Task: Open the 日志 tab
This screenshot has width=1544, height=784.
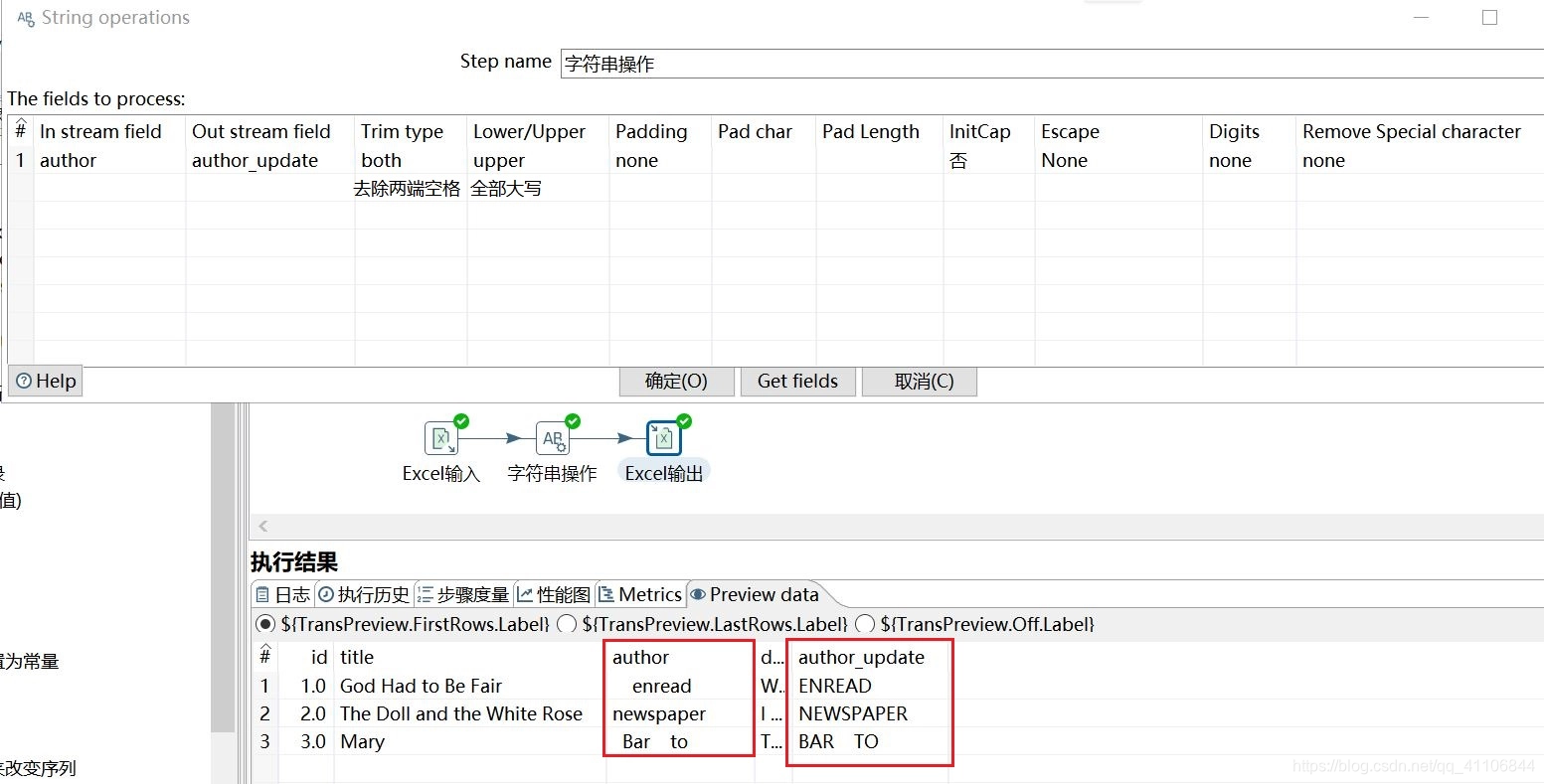Action: coord(282,594)
